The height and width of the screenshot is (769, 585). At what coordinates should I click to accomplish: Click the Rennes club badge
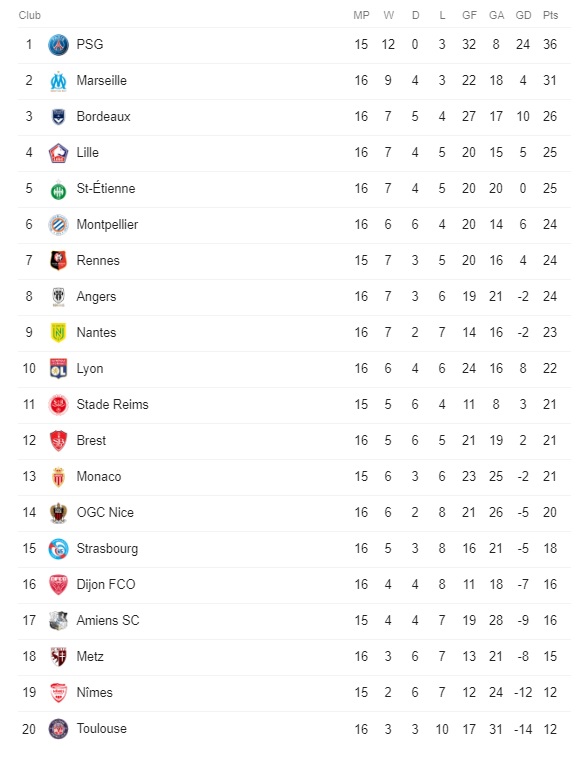click(x=58, y=260)
